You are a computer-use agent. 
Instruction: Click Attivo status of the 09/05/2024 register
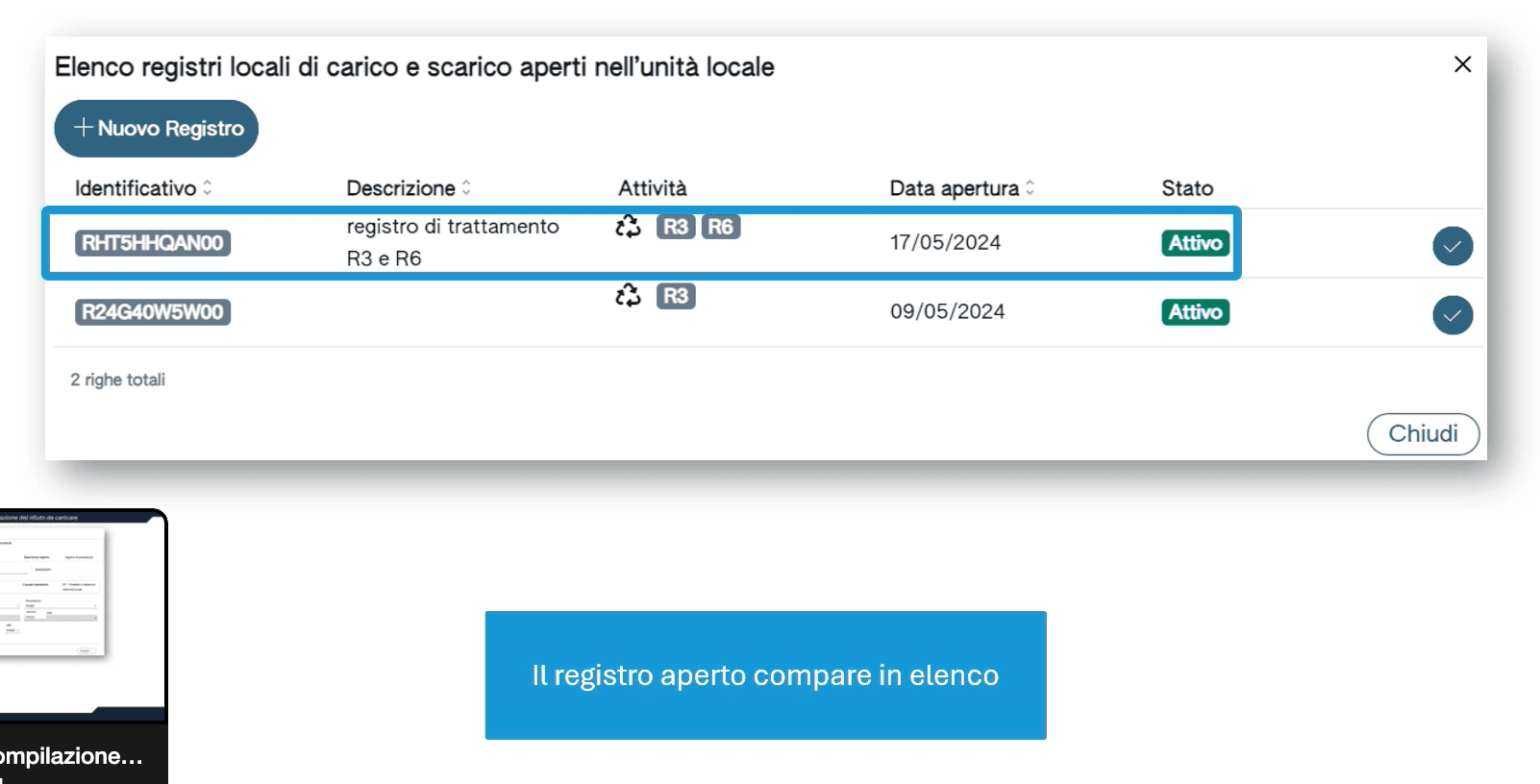click(x=1195, y=312)
